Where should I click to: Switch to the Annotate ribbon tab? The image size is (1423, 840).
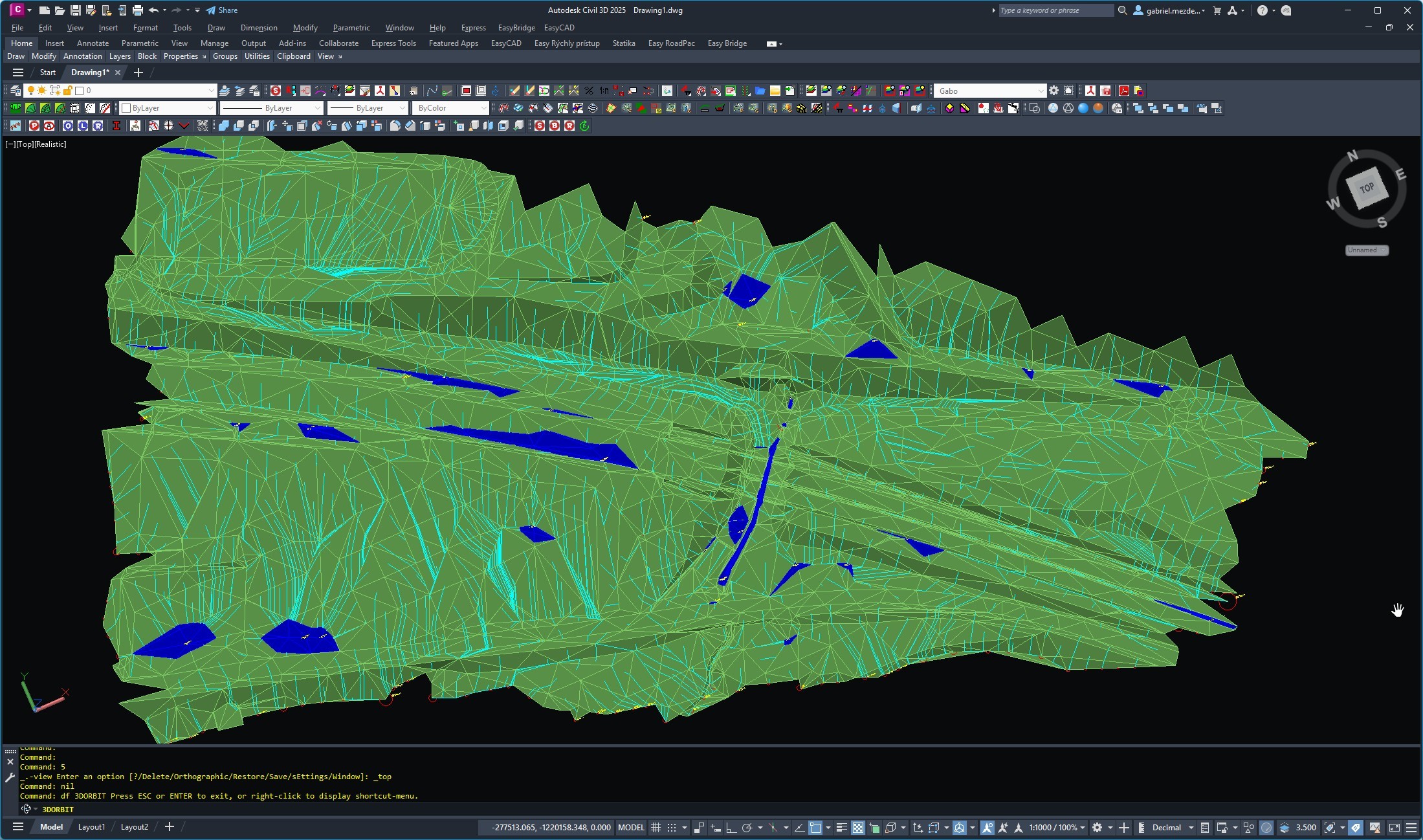(x=93, y=43)
